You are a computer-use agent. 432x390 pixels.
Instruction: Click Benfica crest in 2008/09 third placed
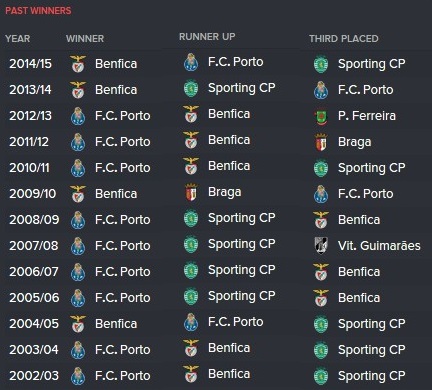point(321,220)
